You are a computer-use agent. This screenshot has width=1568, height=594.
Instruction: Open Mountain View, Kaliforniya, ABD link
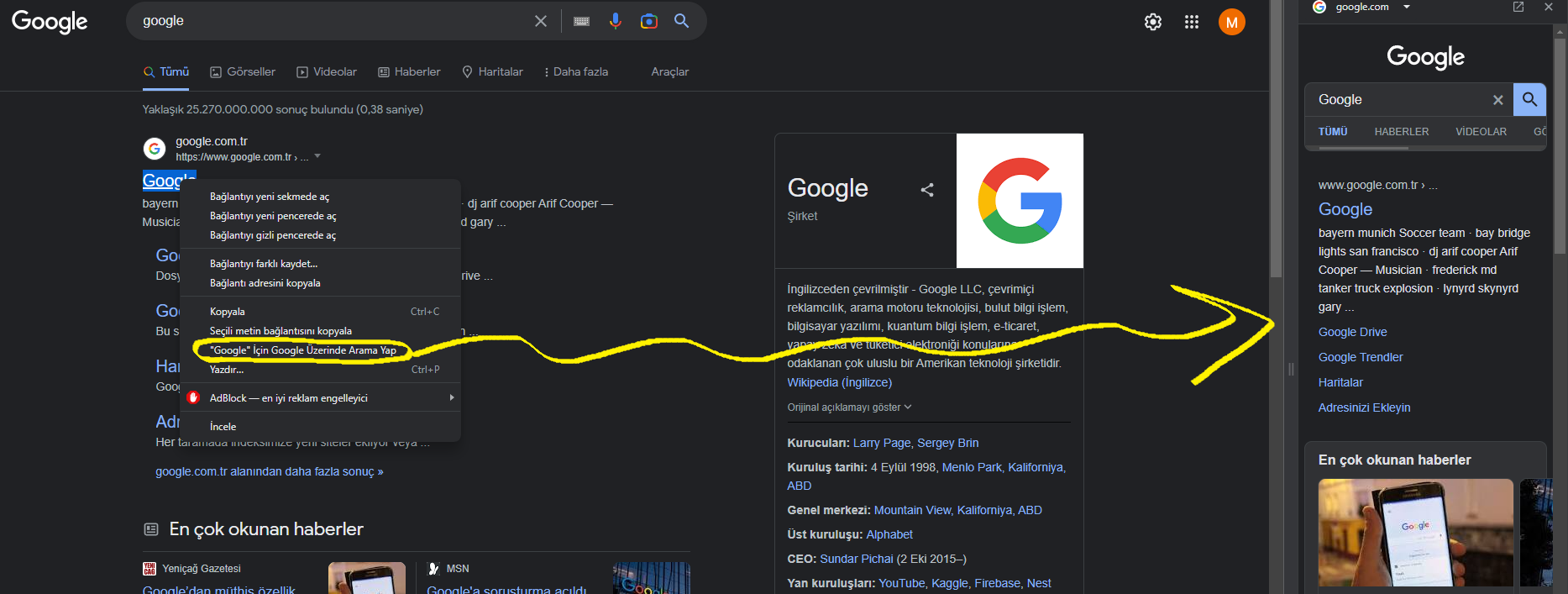pos(957,510)
